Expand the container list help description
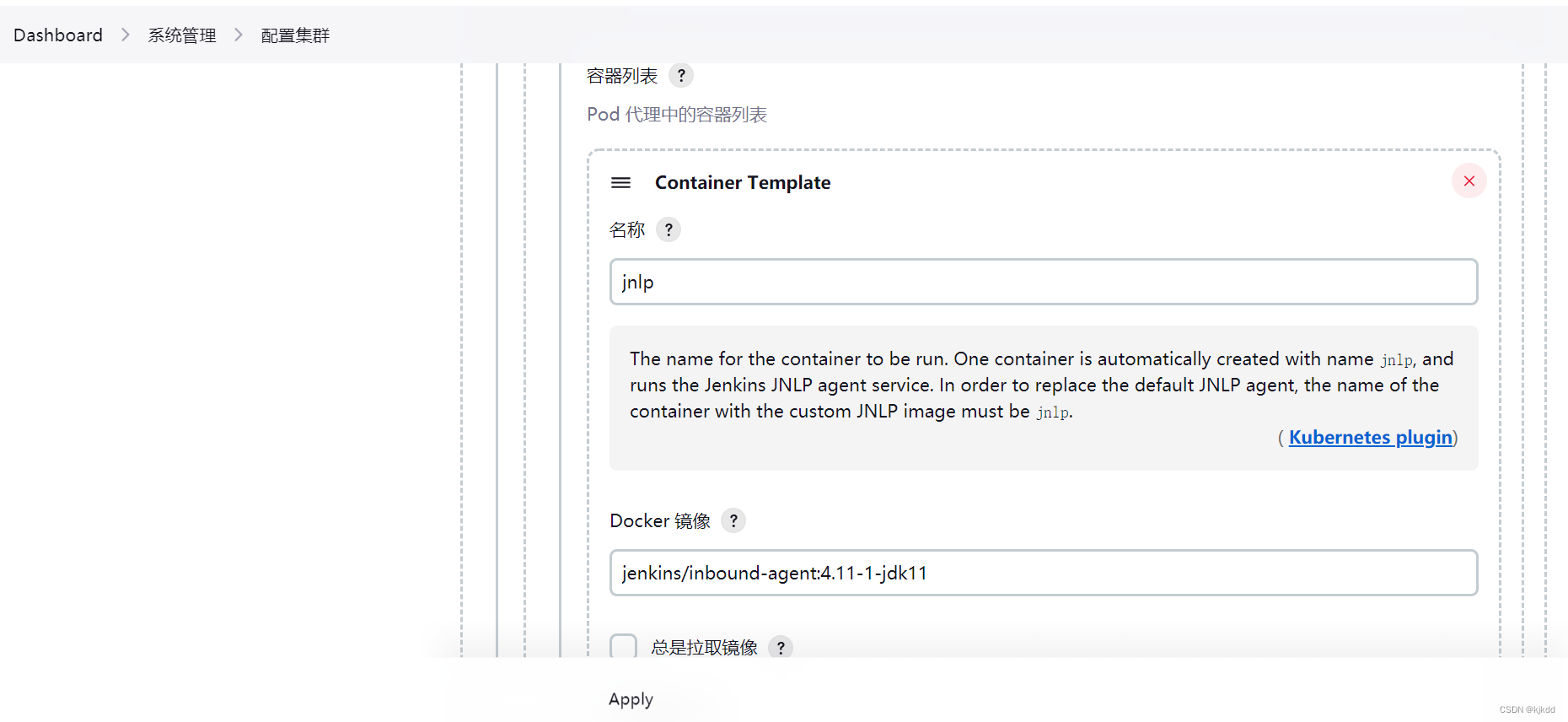The width and height of the screenshot is (1568, 722). 681,75
